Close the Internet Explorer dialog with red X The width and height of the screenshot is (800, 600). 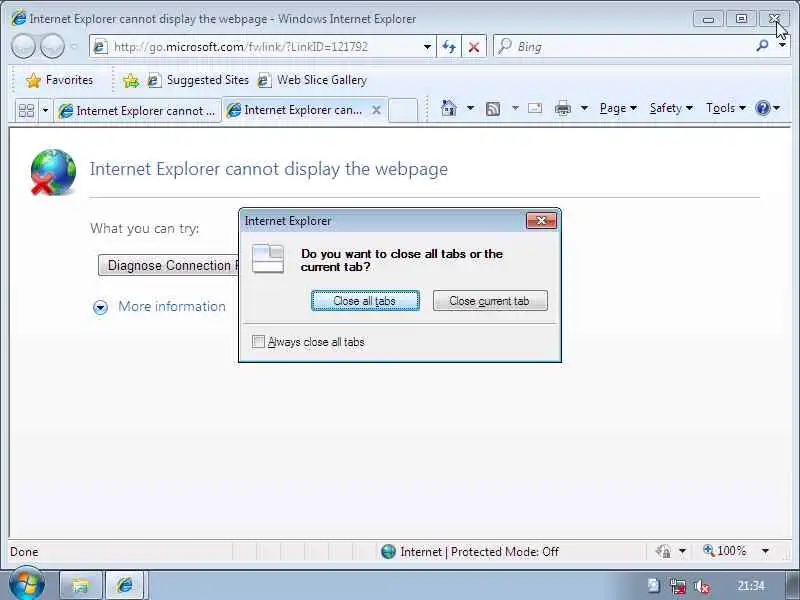[541, 220]
